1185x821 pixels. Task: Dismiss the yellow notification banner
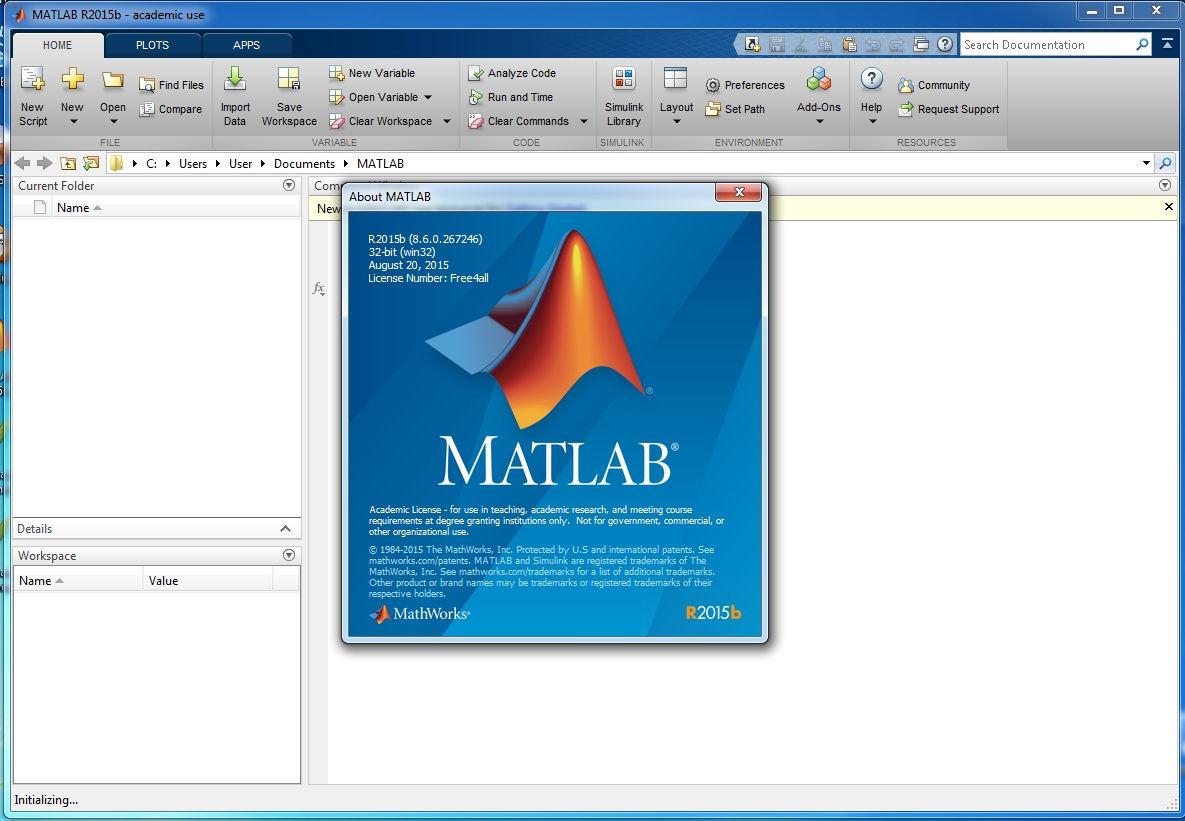(1168, 206)
